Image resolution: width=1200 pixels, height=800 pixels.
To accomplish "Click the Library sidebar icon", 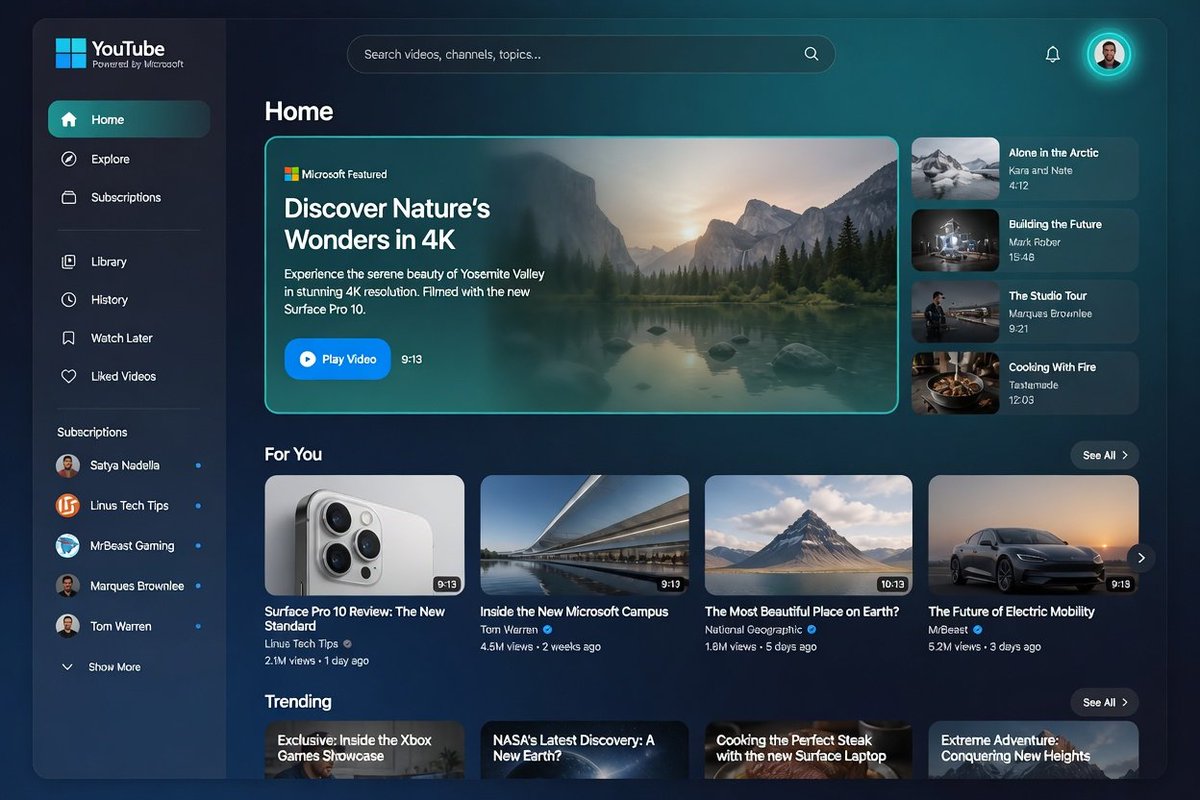I will (x=69, y=262).
